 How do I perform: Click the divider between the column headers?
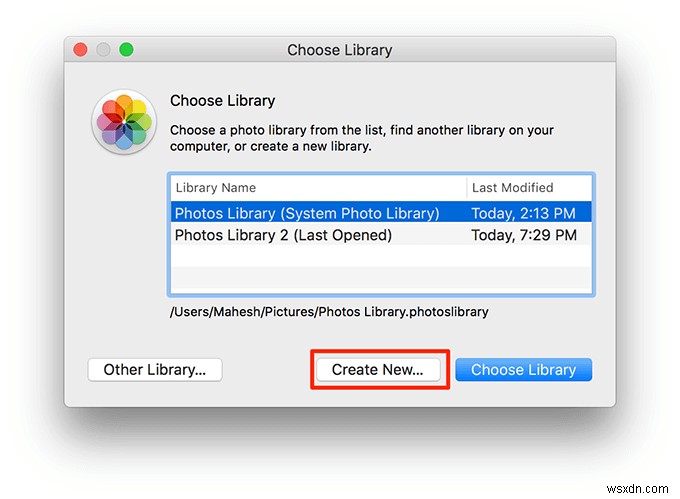(x=466, y=187)
